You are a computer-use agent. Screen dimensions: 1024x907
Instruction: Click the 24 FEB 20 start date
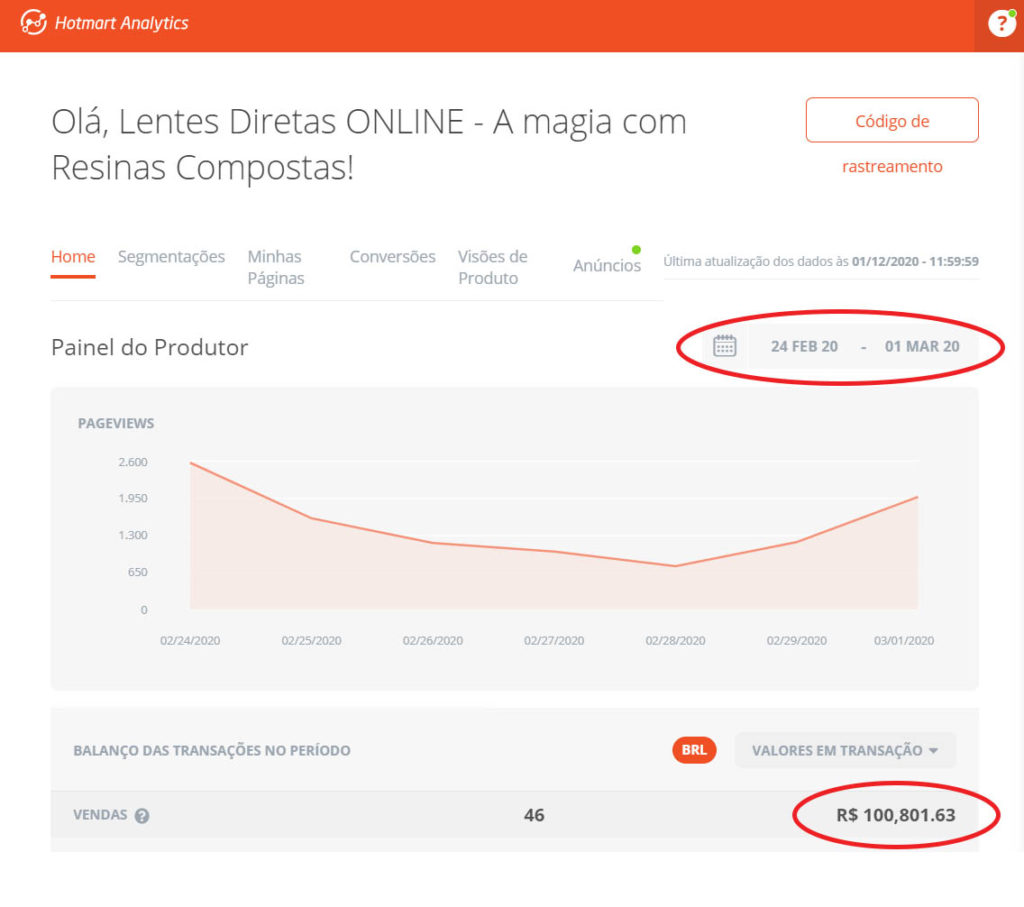(x=804, y=347)
